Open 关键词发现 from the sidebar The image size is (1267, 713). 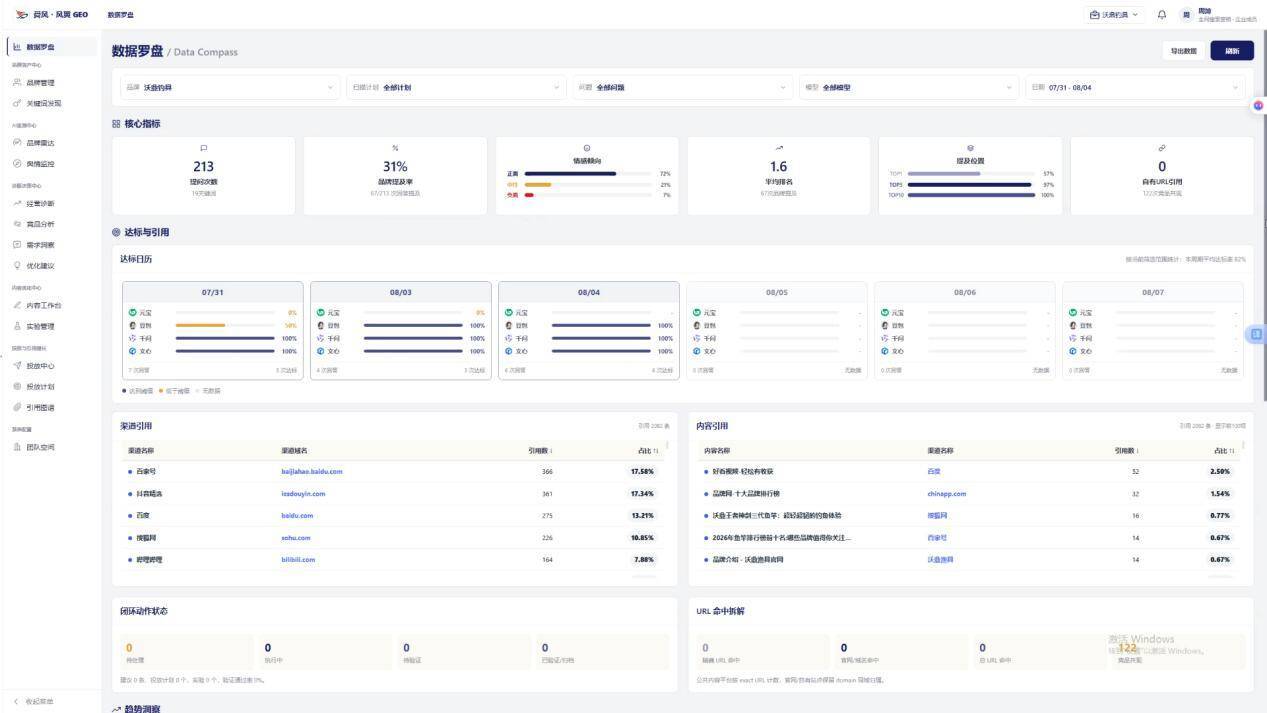tap(44, 103)
